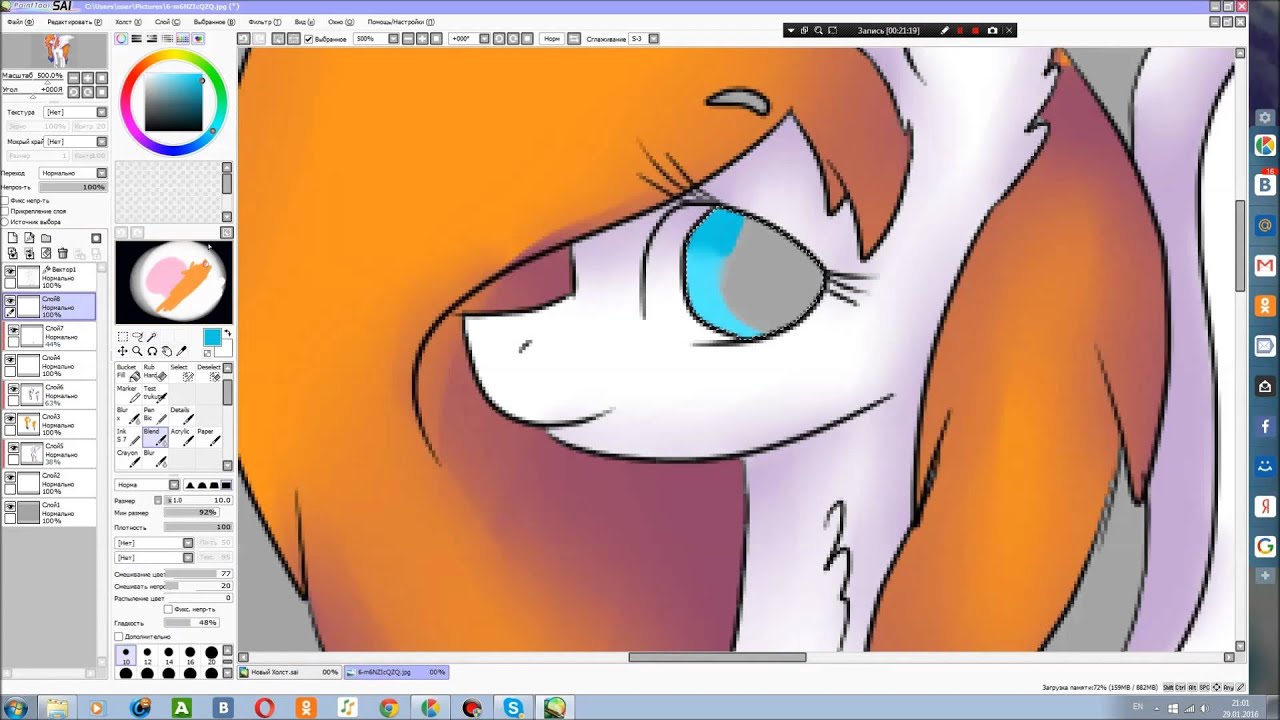
Task: Open the Холст menu
Action: pyautogui.click(x=126, y=21)
